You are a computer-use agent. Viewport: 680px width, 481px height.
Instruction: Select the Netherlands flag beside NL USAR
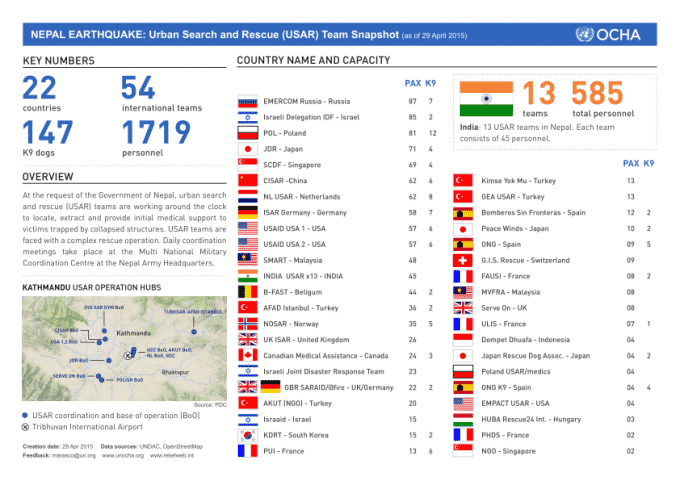[248, 197]
